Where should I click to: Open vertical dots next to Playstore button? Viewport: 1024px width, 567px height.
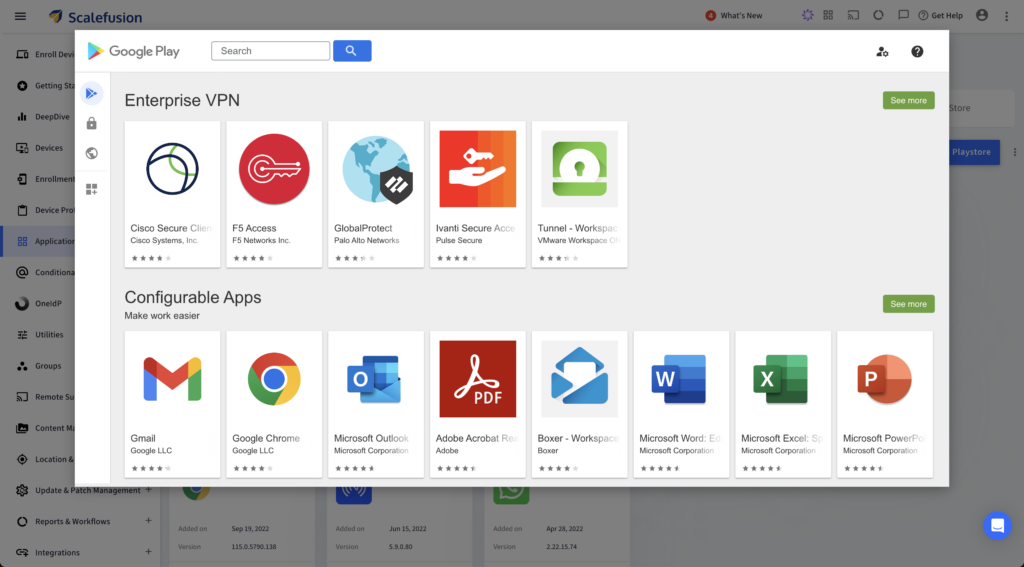[x=1015, y=152]
